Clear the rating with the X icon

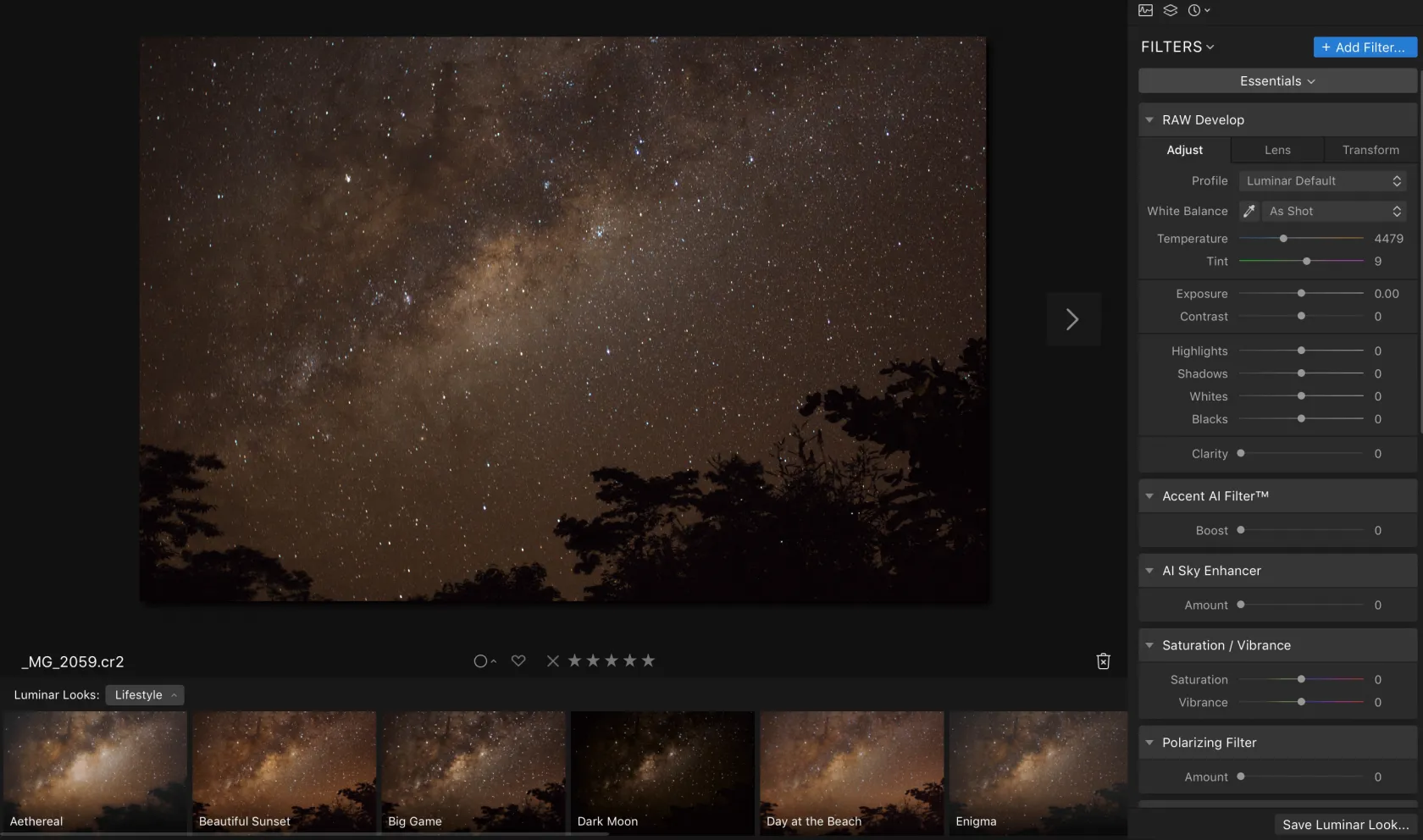point(552,660)
